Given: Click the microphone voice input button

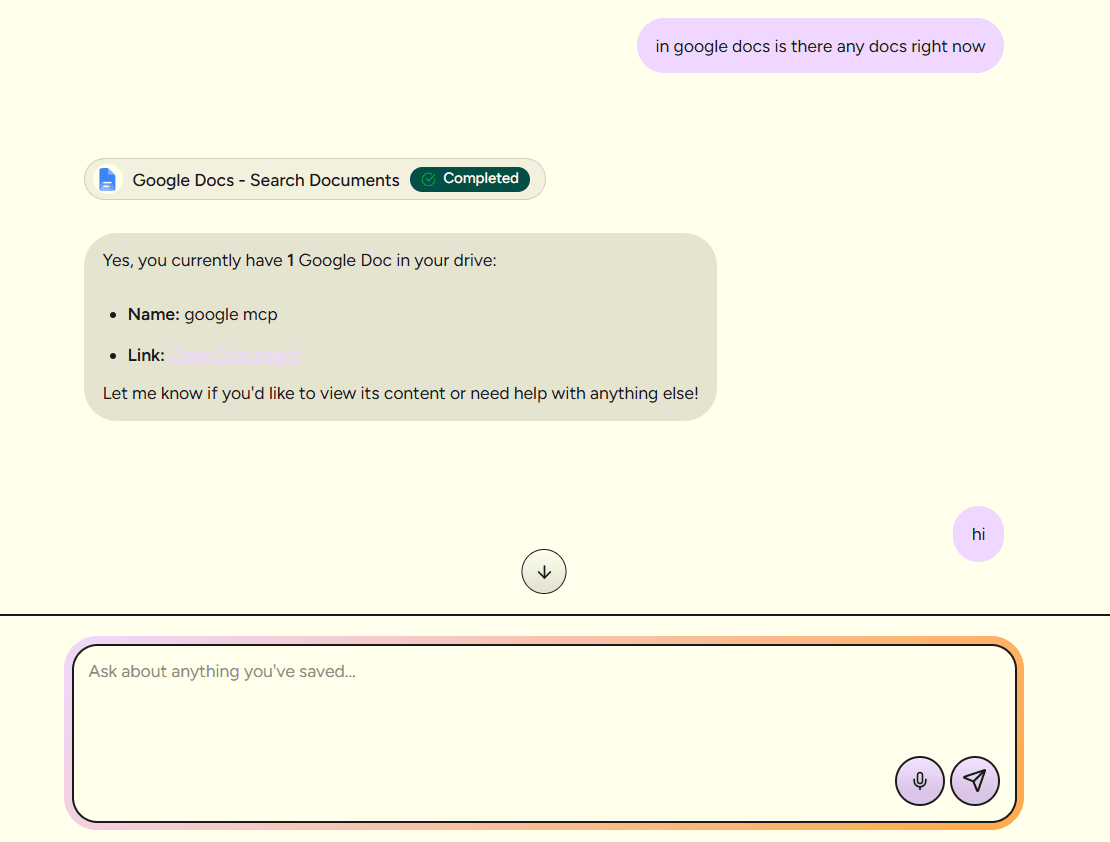Looking at the screenshot, I should tap(920, 781).
